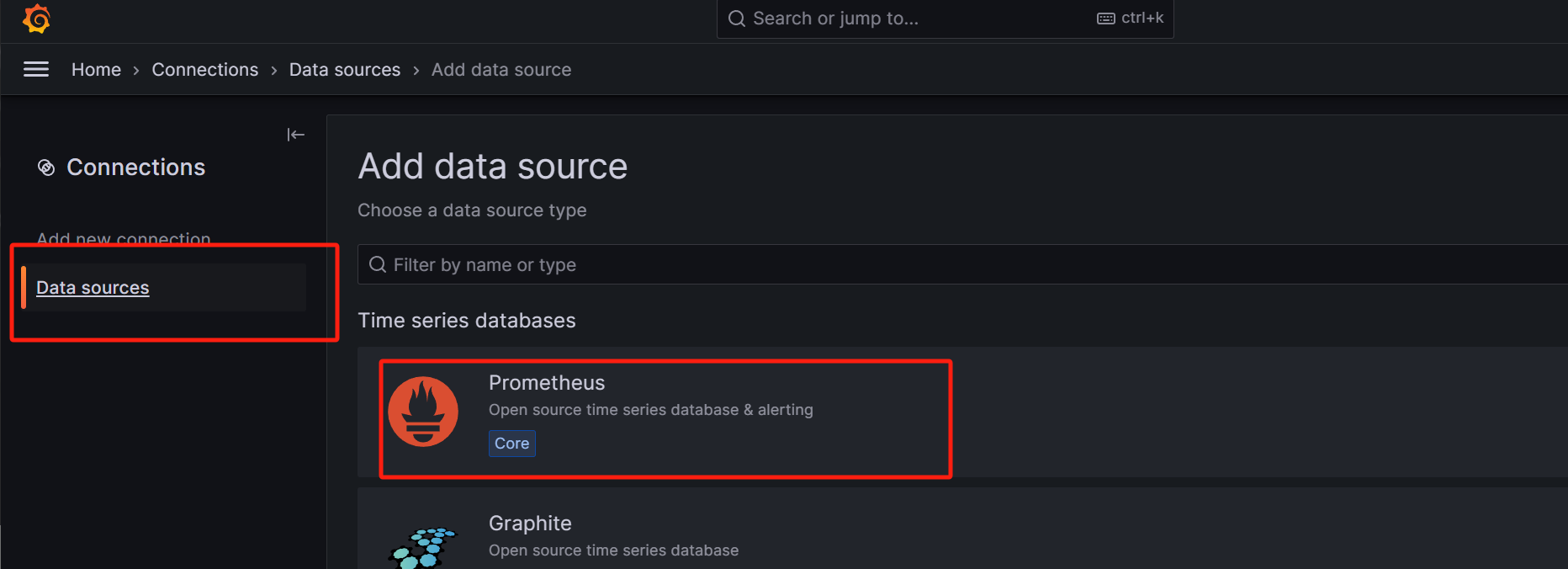
Task: Click the Add data source breadcrumb
Action: [x=501, y=70]
